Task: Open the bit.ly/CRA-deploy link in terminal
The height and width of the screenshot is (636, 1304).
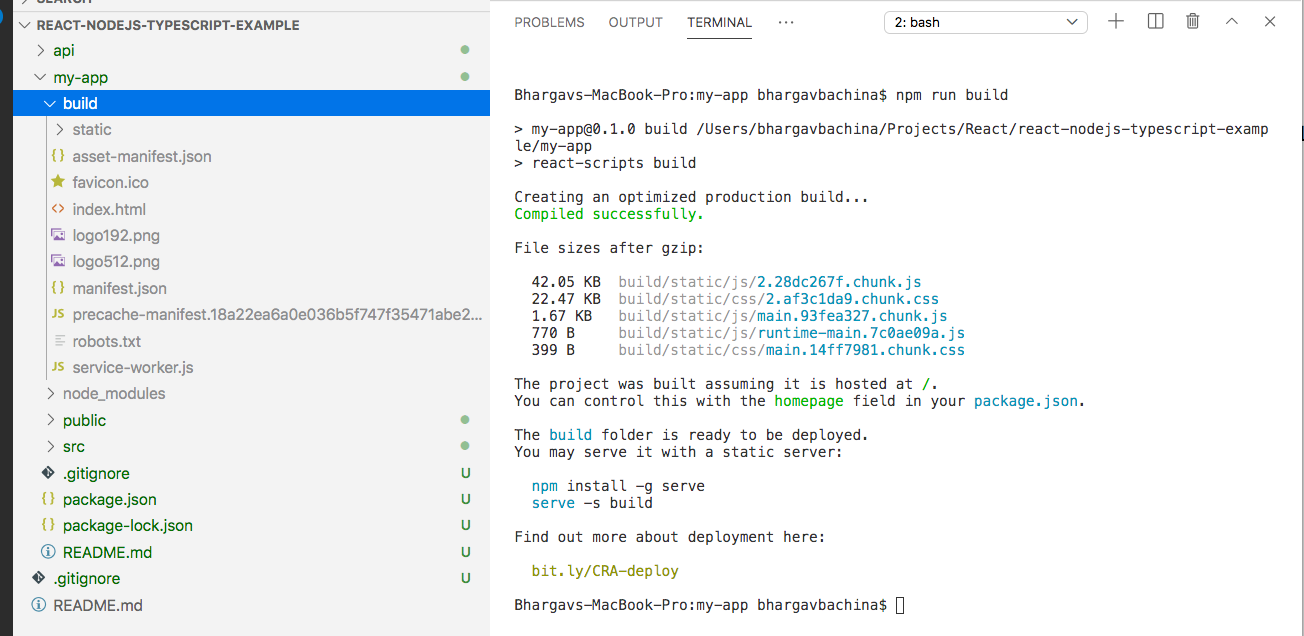Action: tap(605, 571)
